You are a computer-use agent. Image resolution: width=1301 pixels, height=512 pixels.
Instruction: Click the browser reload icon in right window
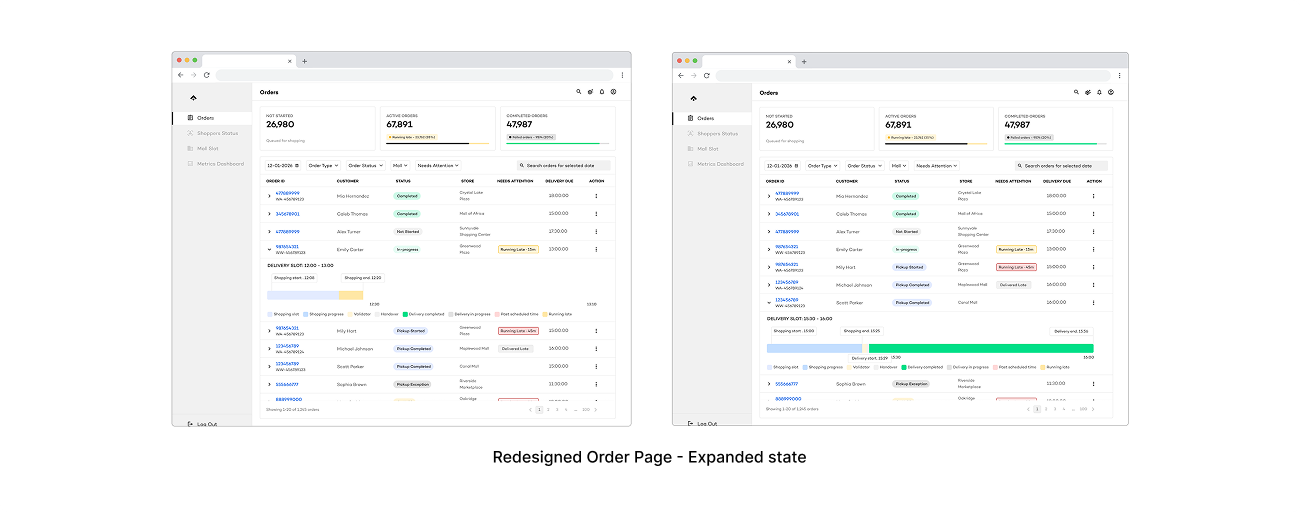pyautogui.click(x=706, y=75)
